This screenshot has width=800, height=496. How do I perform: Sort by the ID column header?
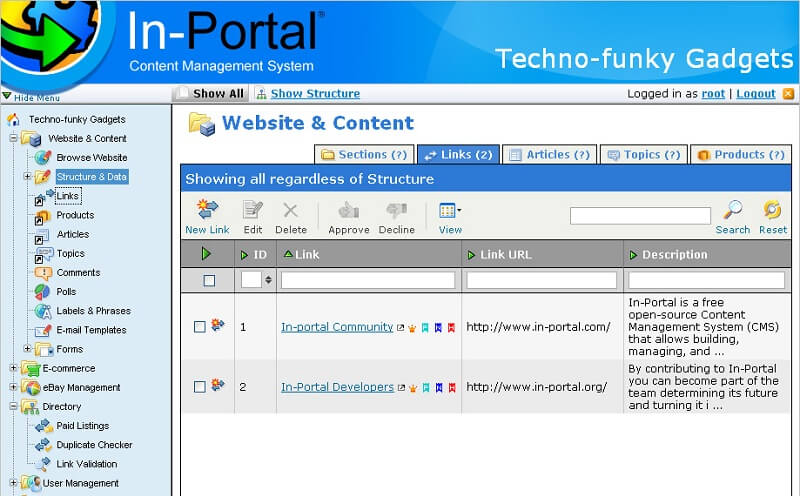tap(254, 255)
